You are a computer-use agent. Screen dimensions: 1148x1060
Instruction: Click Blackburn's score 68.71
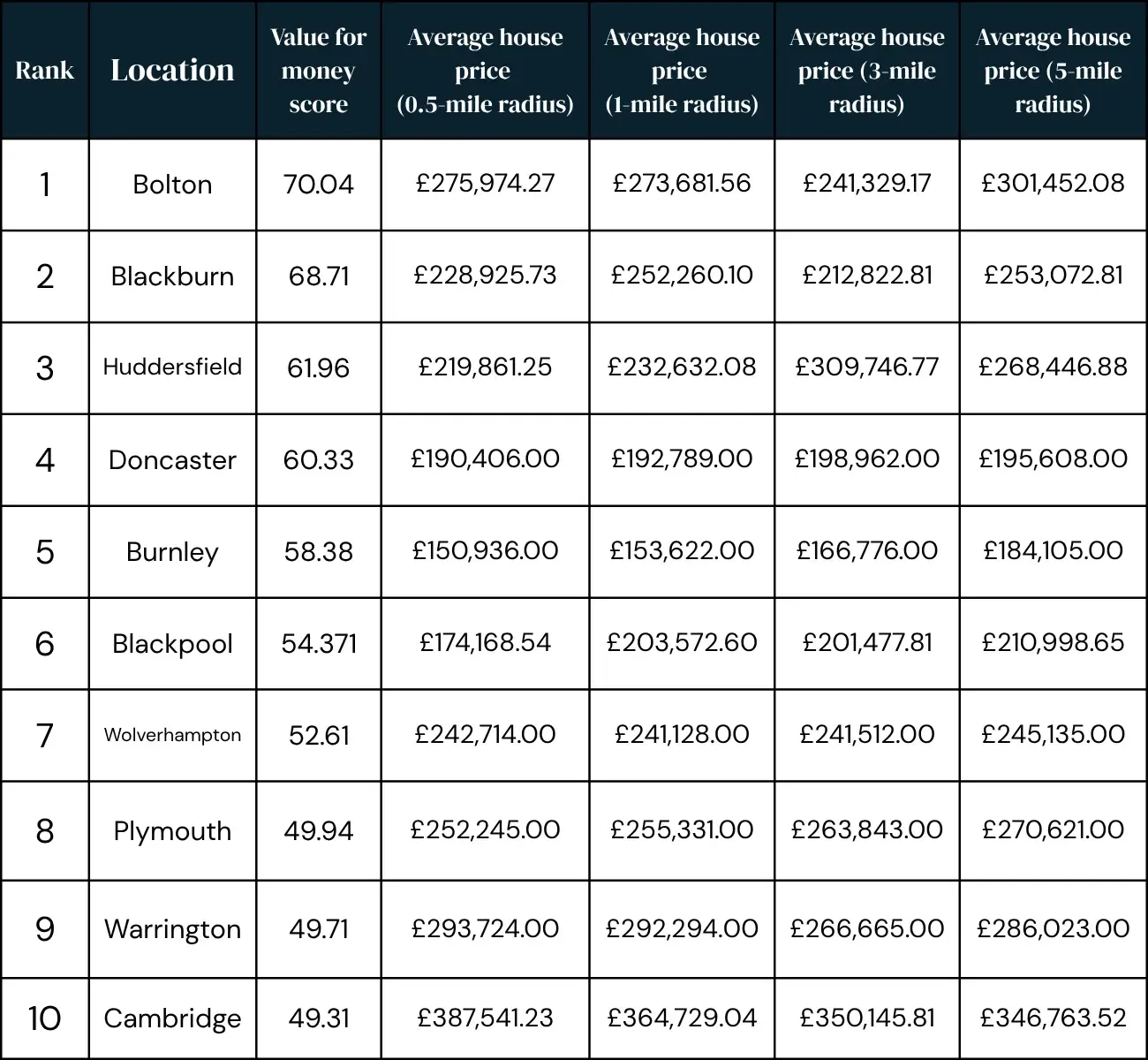[x=319, y=276]
